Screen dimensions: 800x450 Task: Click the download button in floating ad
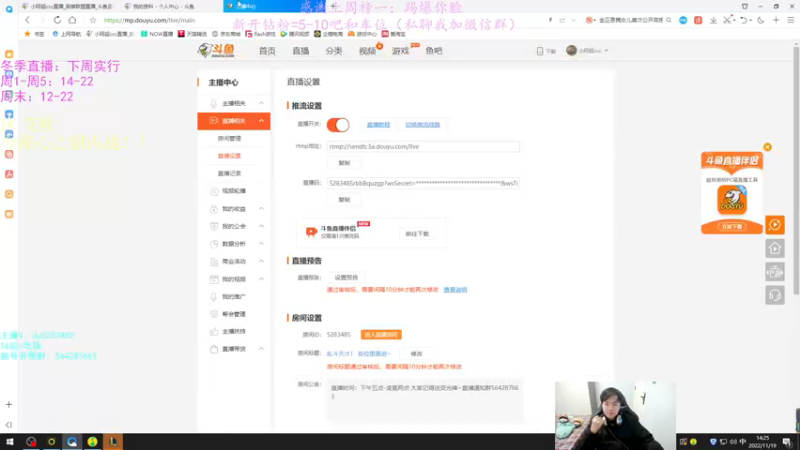[x=732, y=227]
